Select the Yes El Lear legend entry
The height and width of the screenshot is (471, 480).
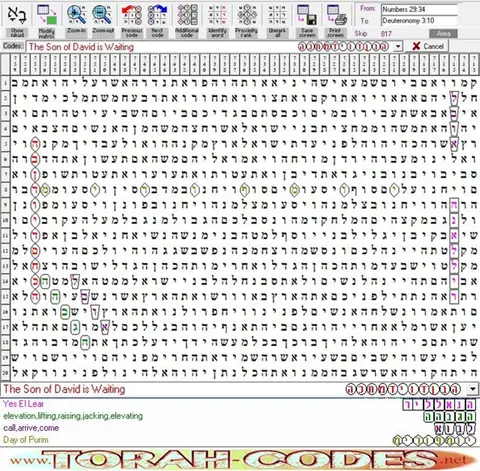coord(24,404)
